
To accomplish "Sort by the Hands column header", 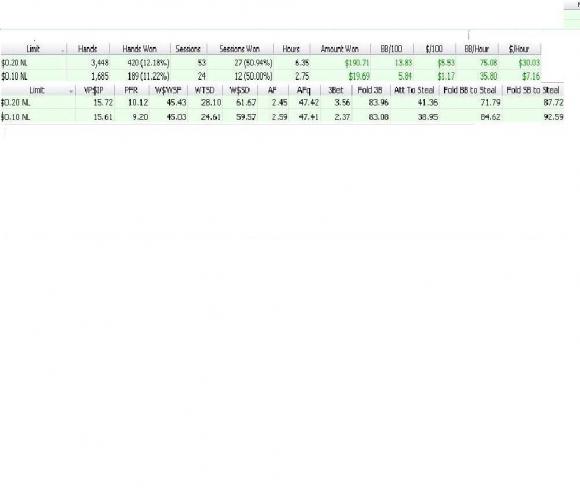I will click(x=88, y=49).
